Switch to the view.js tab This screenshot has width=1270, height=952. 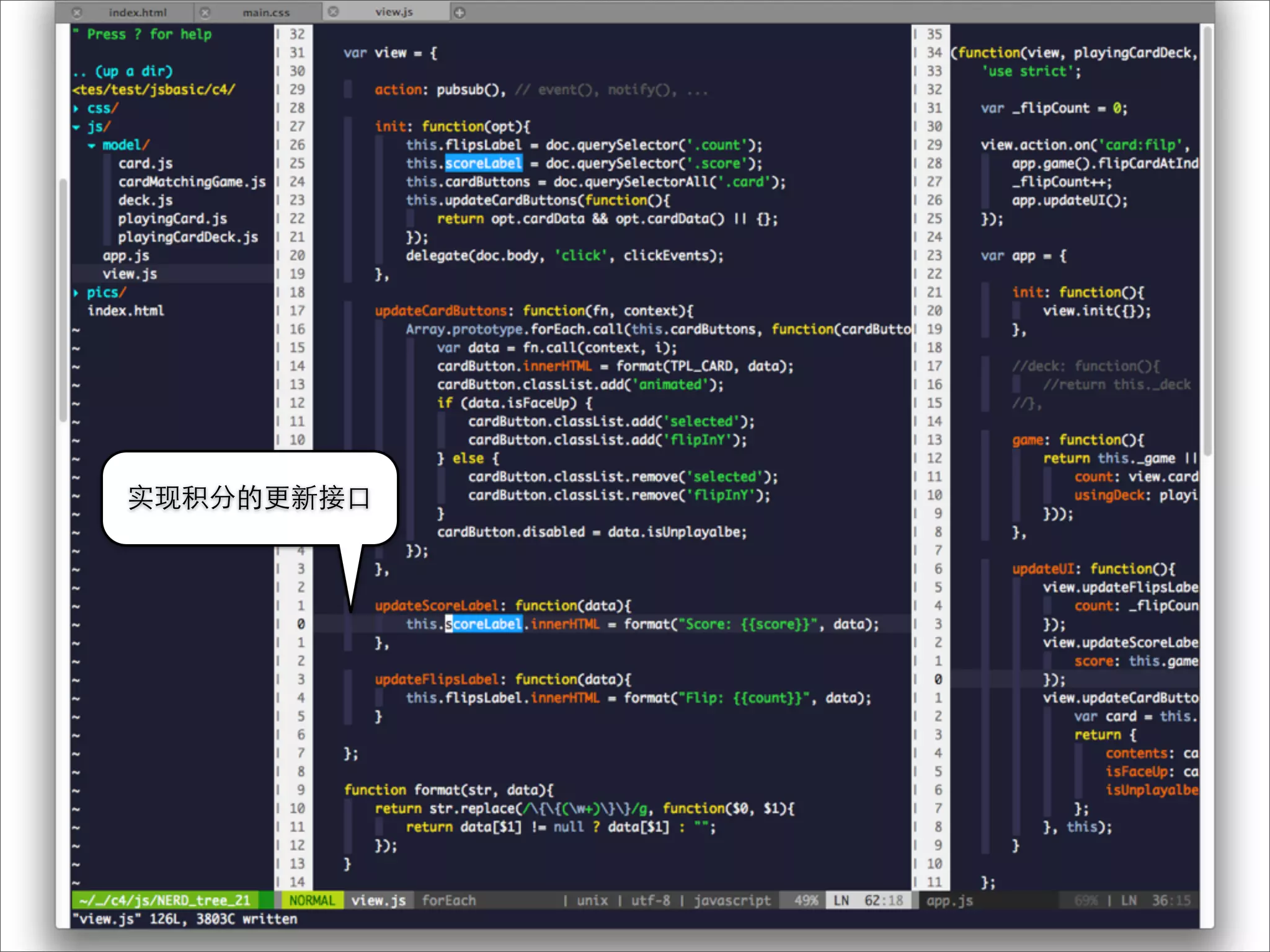394,12
